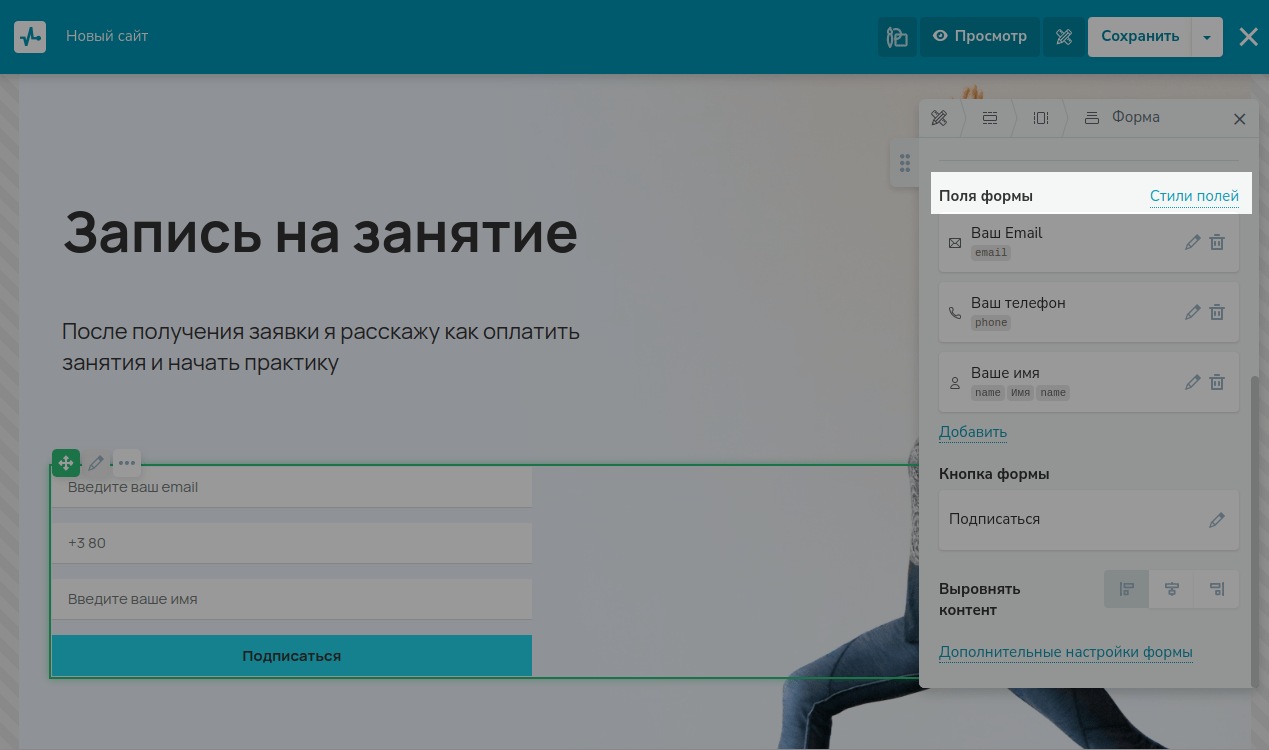Screen dimensions: 1269x750
Task: Click the Добавить link to add field
Action: [x=972, y=432]
